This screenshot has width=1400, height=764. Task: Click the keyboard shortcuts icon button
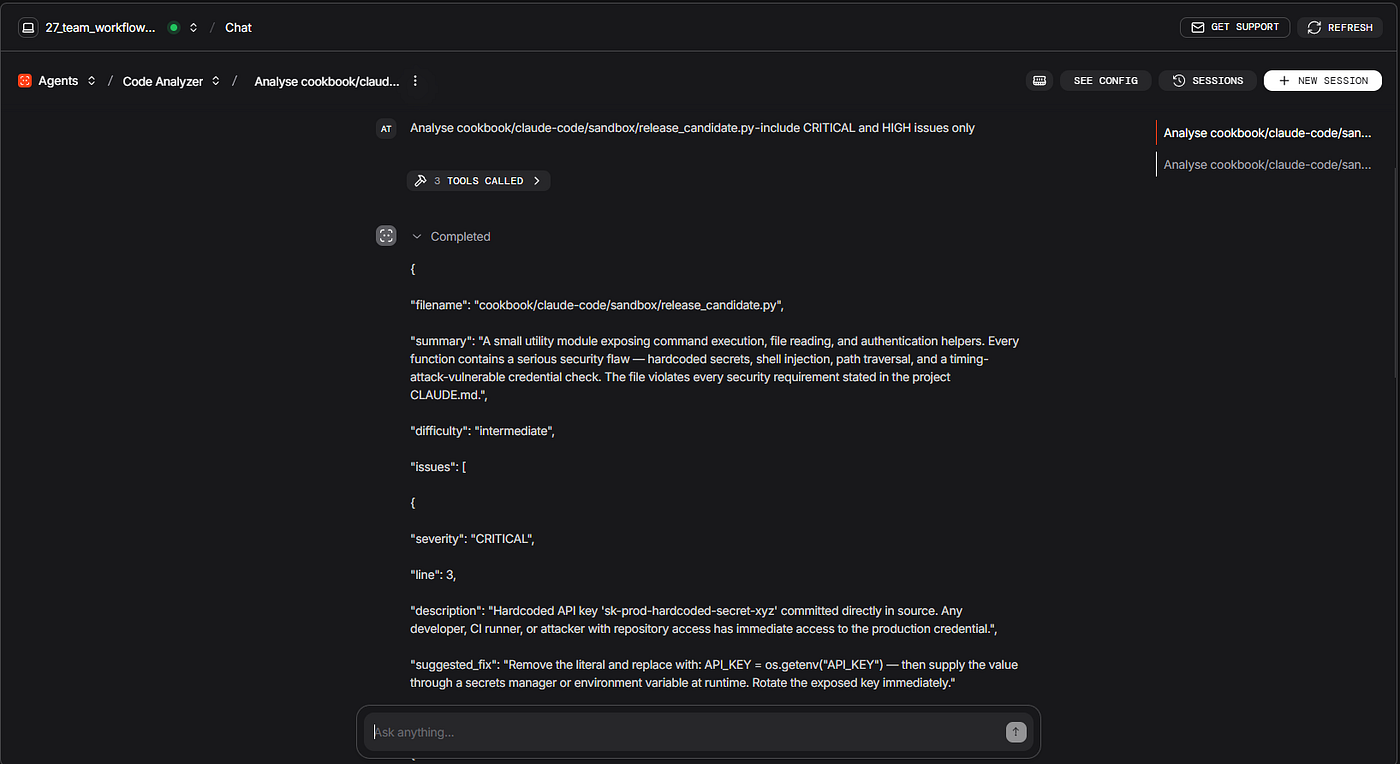pyautogui.click(x=1039, y=80)
